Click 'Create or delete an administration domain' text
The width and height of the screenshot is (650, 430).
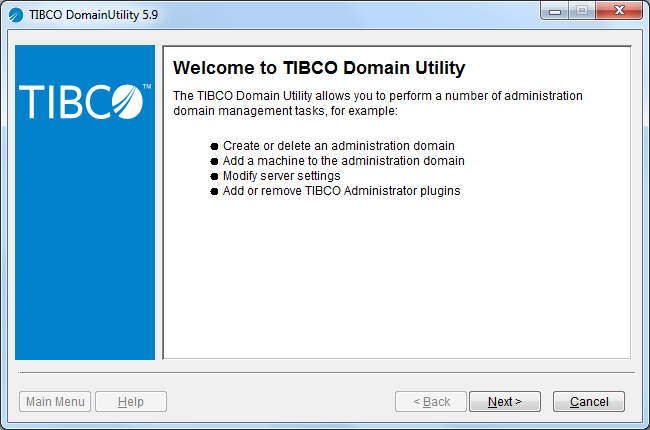(x=339, y=146)
